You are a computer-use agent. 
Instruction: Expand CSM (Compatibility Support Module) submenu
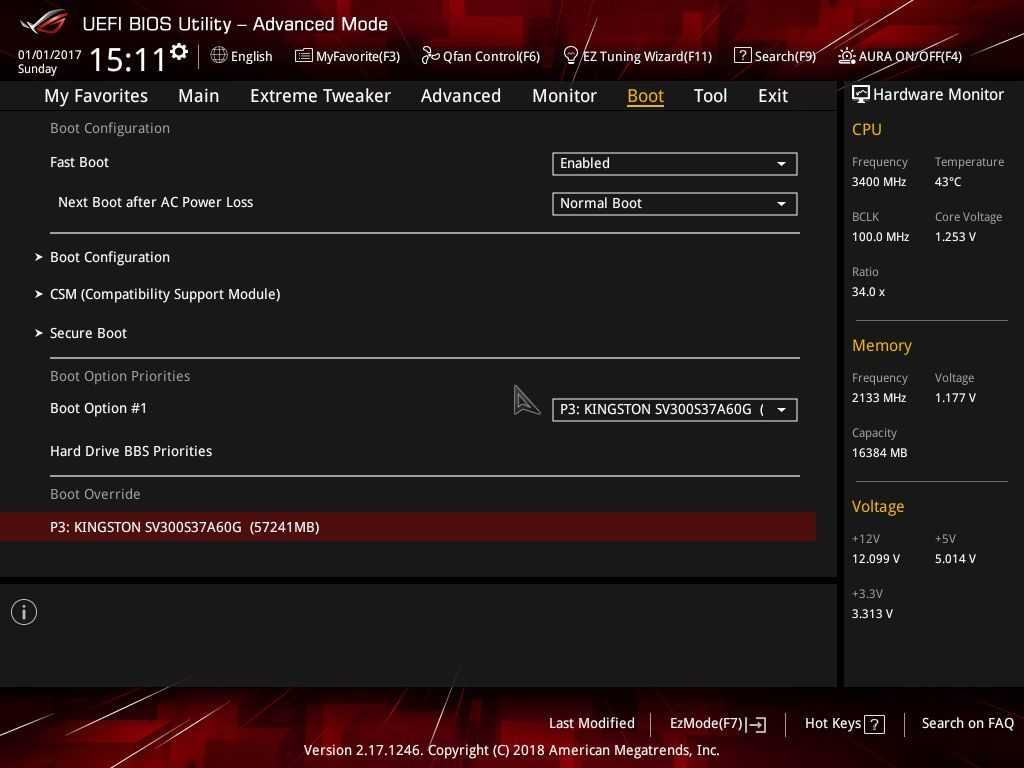point(164,294)
